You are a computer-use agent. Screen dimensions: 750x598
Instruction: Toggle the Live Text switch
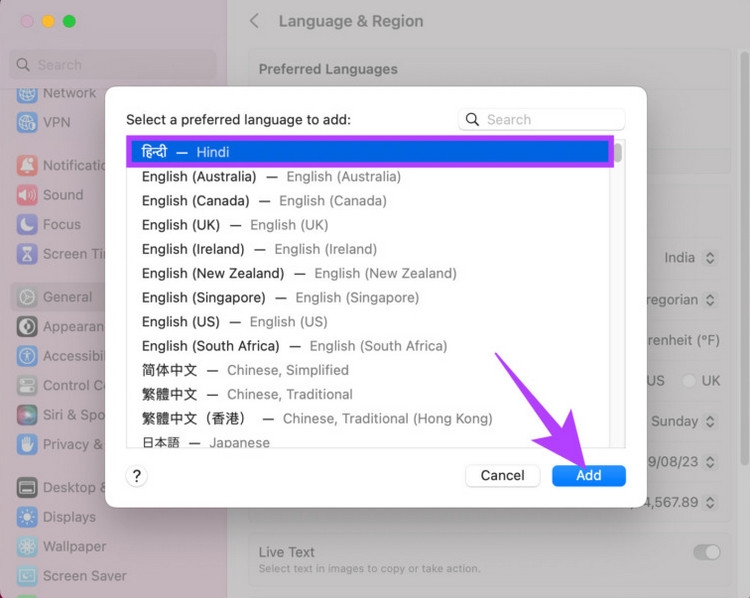click(x=707, y=552)
